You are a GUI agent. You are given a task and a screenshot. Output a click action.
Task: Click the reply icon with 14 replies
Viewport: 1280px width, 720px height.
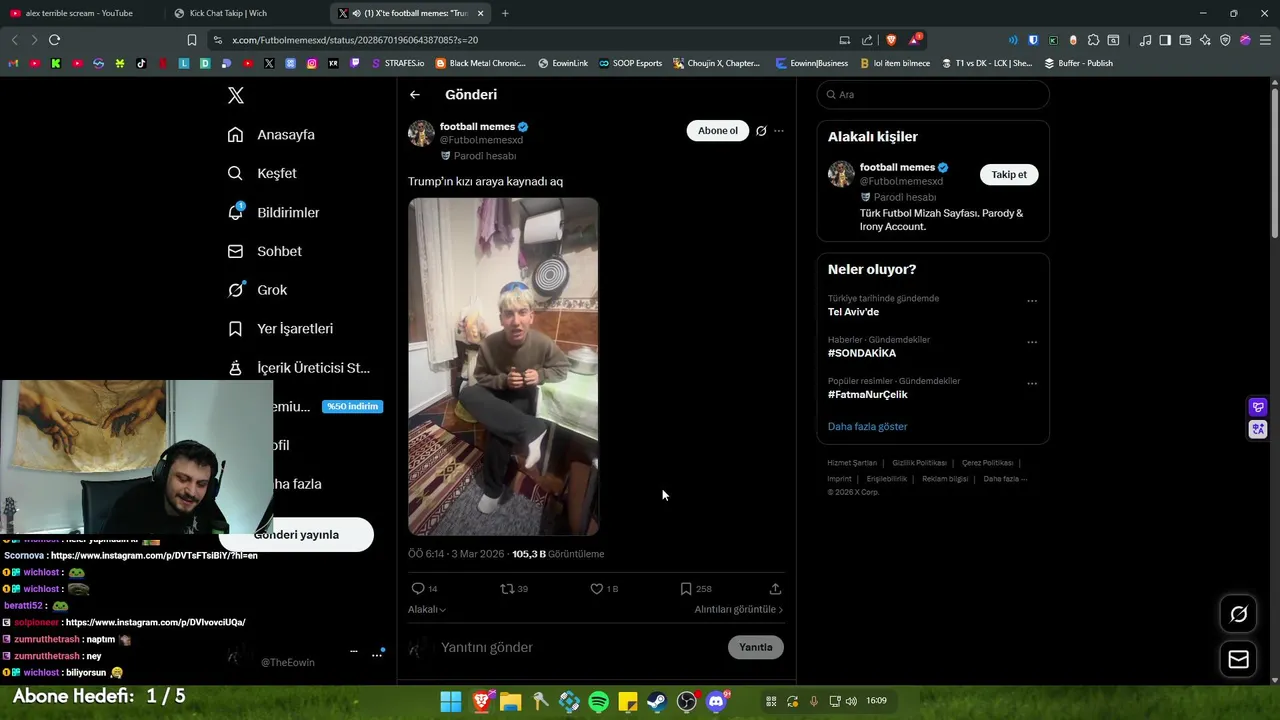[418, 589]
